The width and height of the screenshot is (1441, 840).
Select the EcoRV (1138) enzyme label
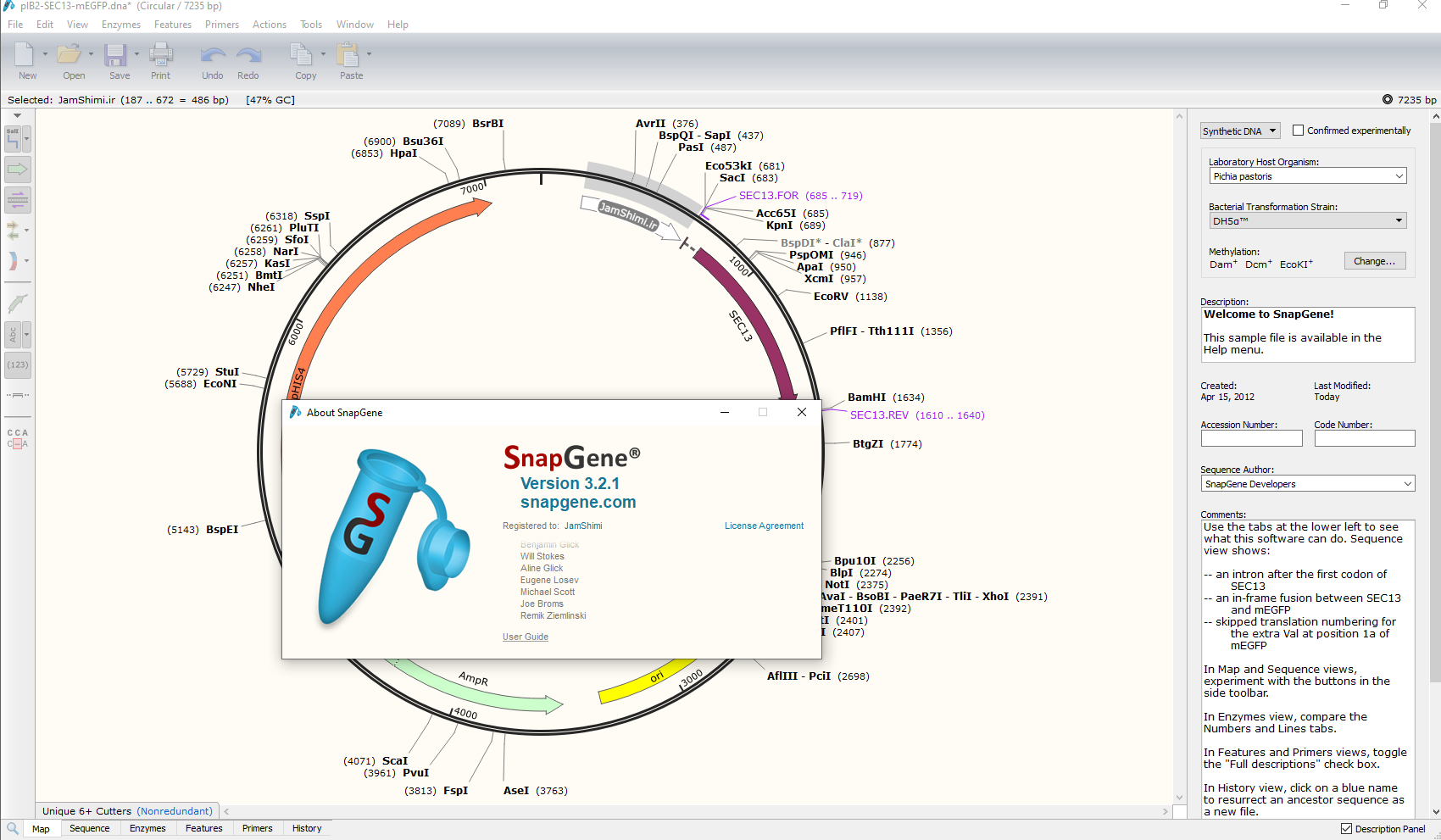[850, 297]
